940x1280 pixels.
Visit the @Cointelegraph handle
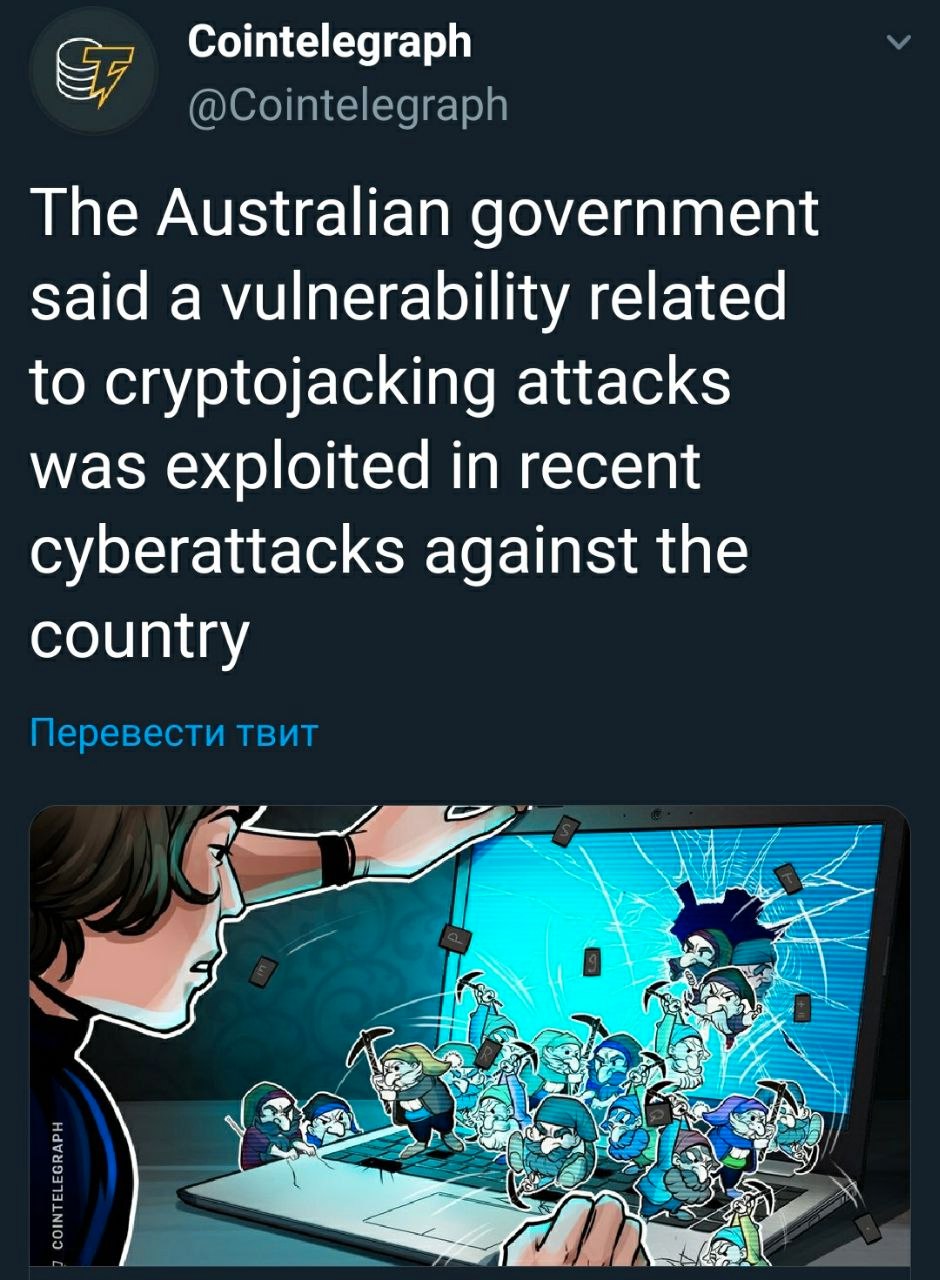coord(347,104)
